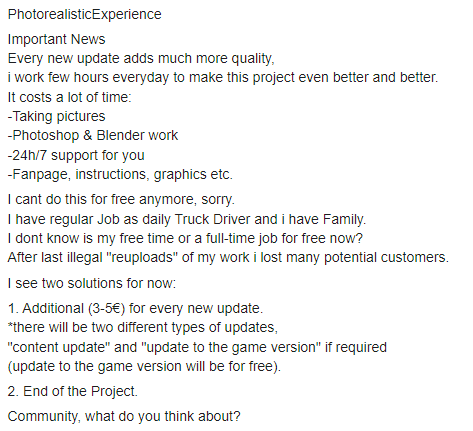
Task: Click the 'It costs a lot of time:' line
Action: (x=70, y=97)
